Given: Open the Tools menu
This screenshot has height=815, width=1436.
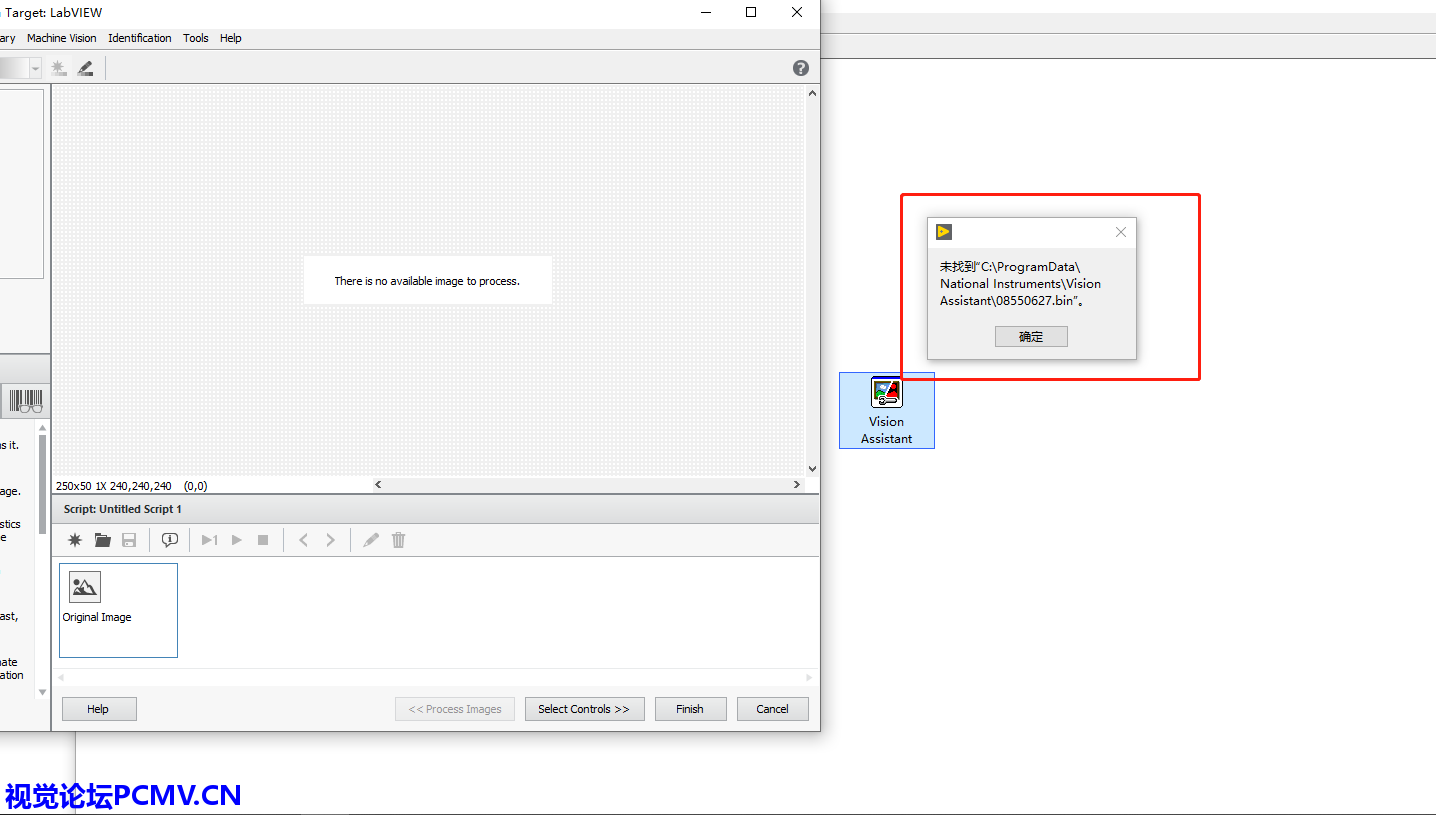Looking at the screenshot, I should tap(196, 38).
